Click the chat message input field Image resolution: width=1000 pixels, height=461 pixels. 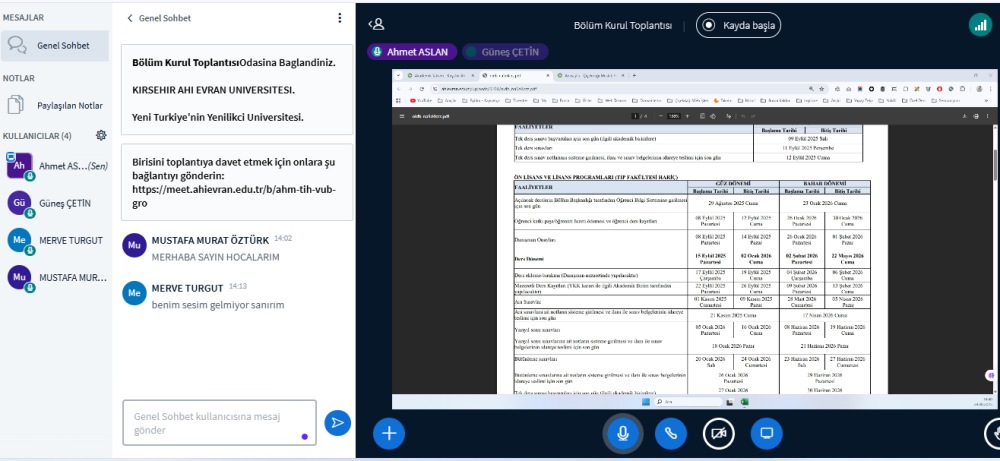pyautogui.click(x=218, y=422)
